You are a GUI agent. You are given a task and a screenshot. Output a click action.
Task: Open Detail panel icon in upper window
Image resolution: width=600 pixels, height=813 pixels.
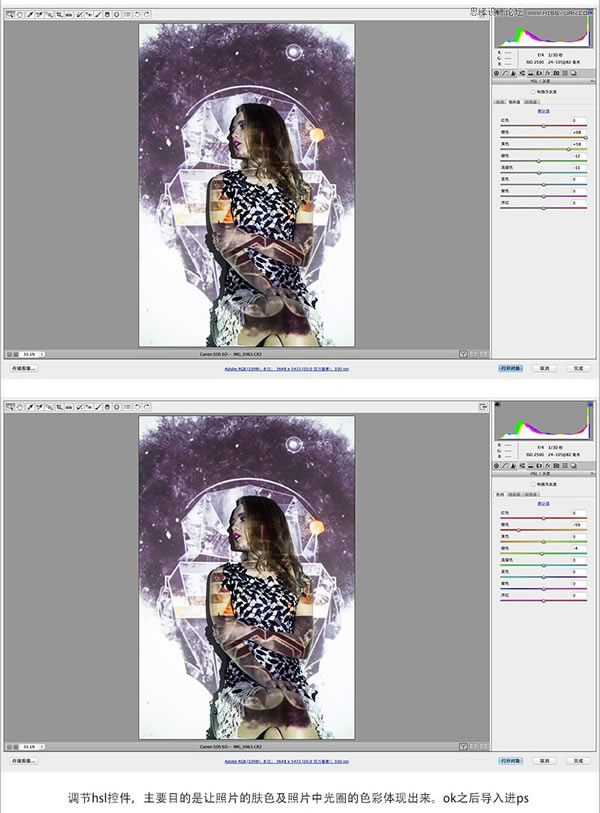[513, 73]
